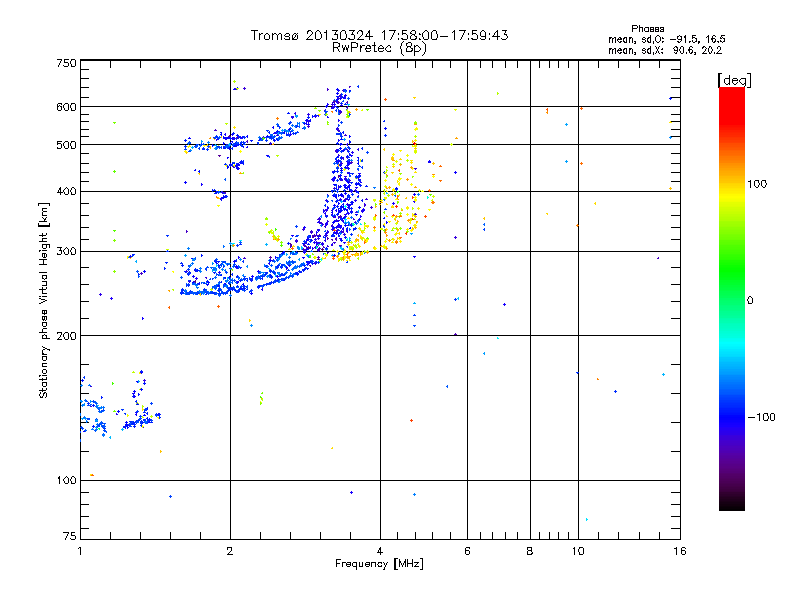Click the '300' height axis tick label

[66, 252]
